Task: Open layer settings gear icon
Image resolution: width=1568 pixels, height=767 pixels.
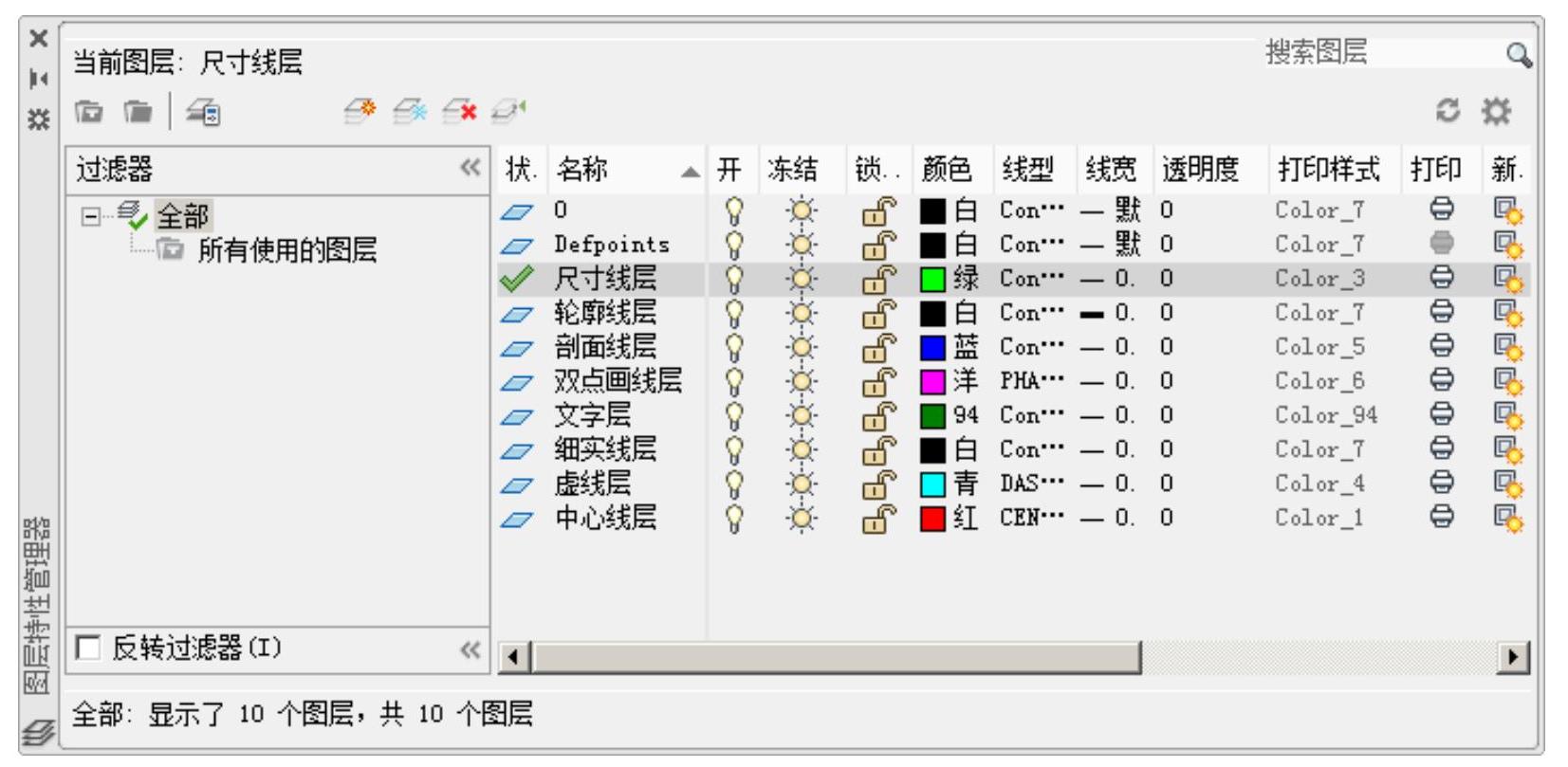Action: [x=1496, y=111]
